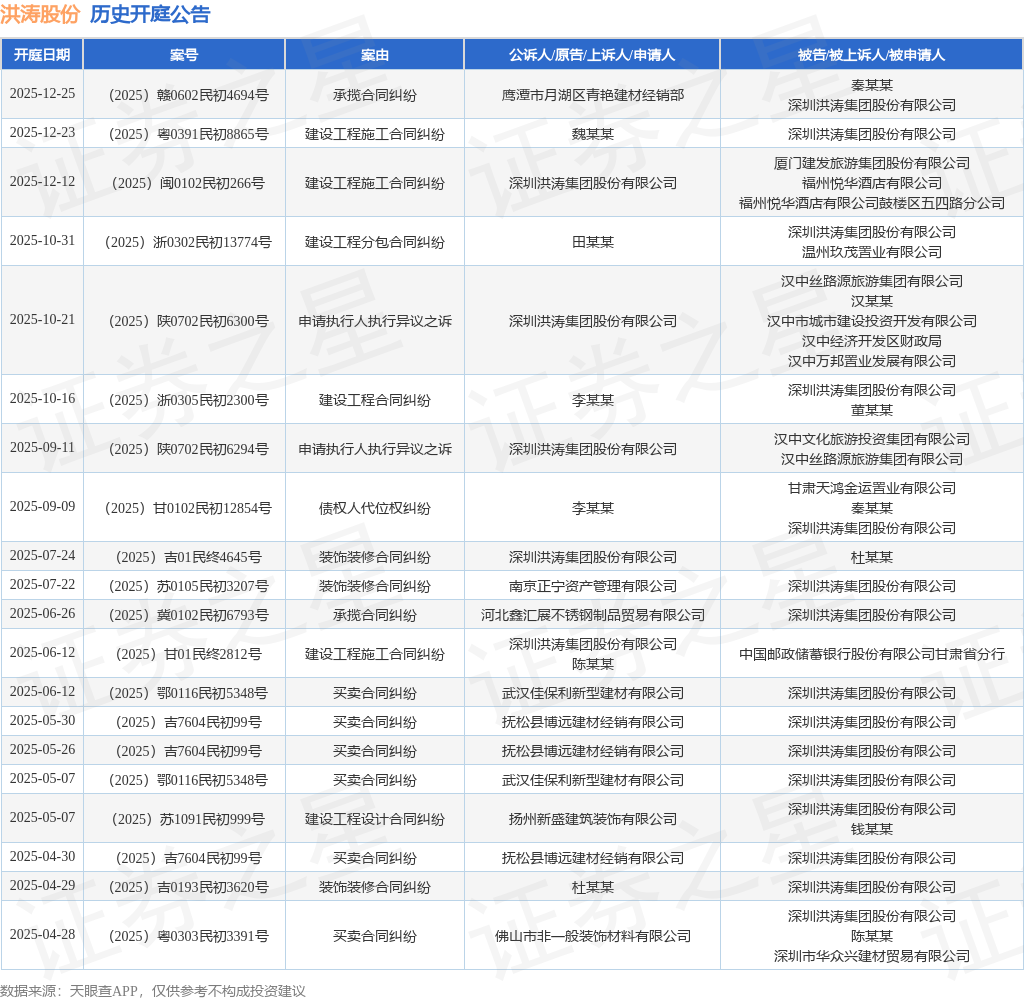Screen dimensions: 1024x1000
Task: Click the date 2025-04-28
Action: tap(42, 935)
